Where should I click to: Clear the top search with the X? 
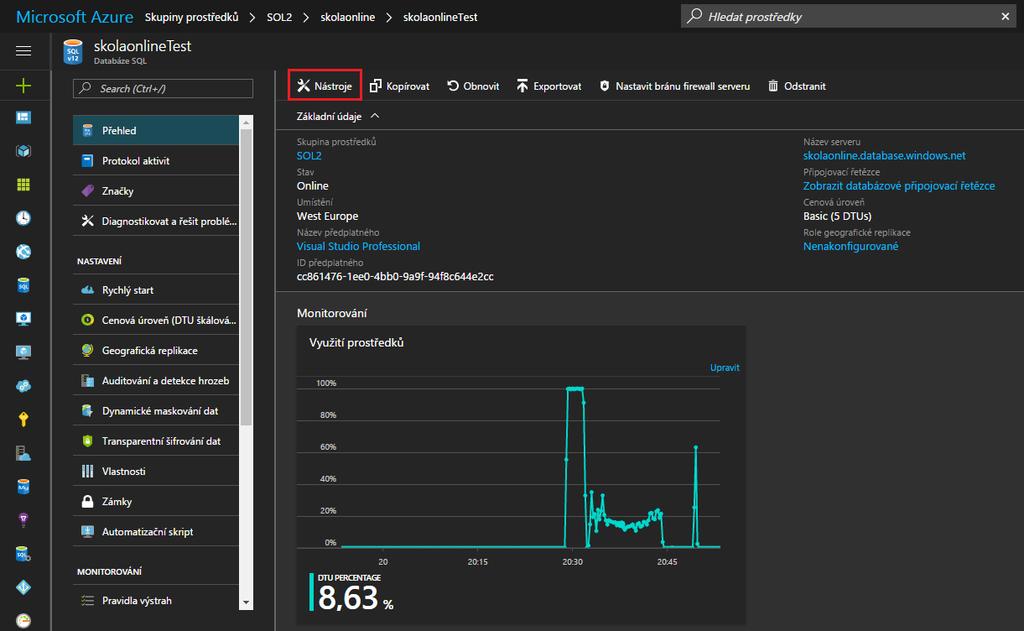1005,16
